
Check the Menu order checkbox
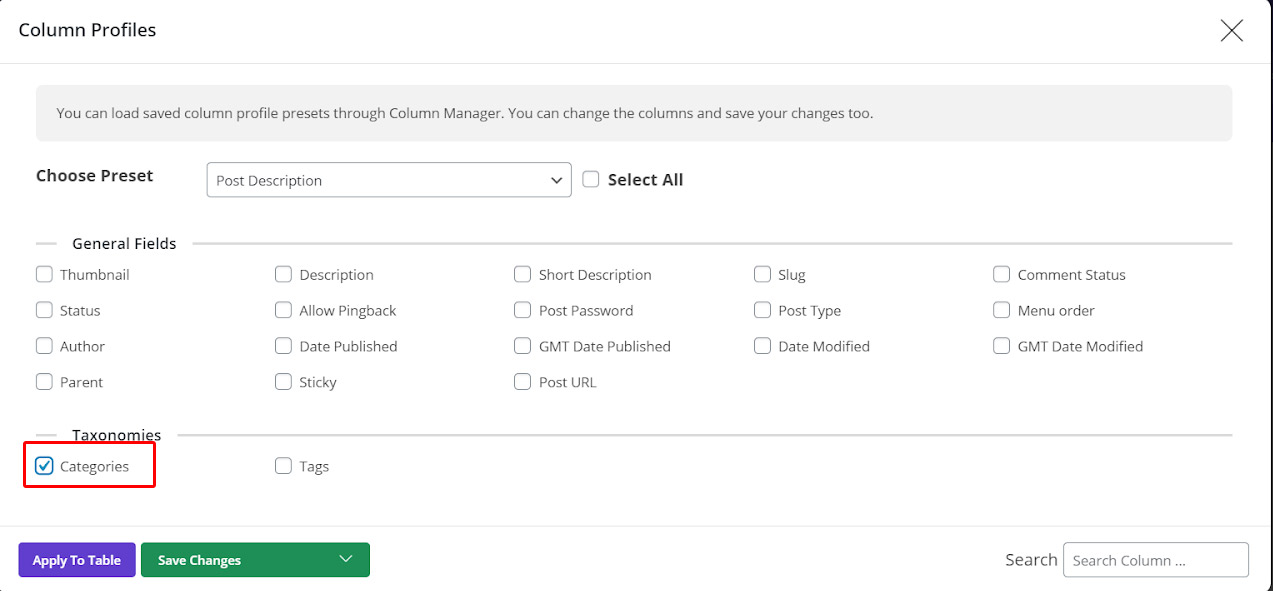click(1001, 310)
